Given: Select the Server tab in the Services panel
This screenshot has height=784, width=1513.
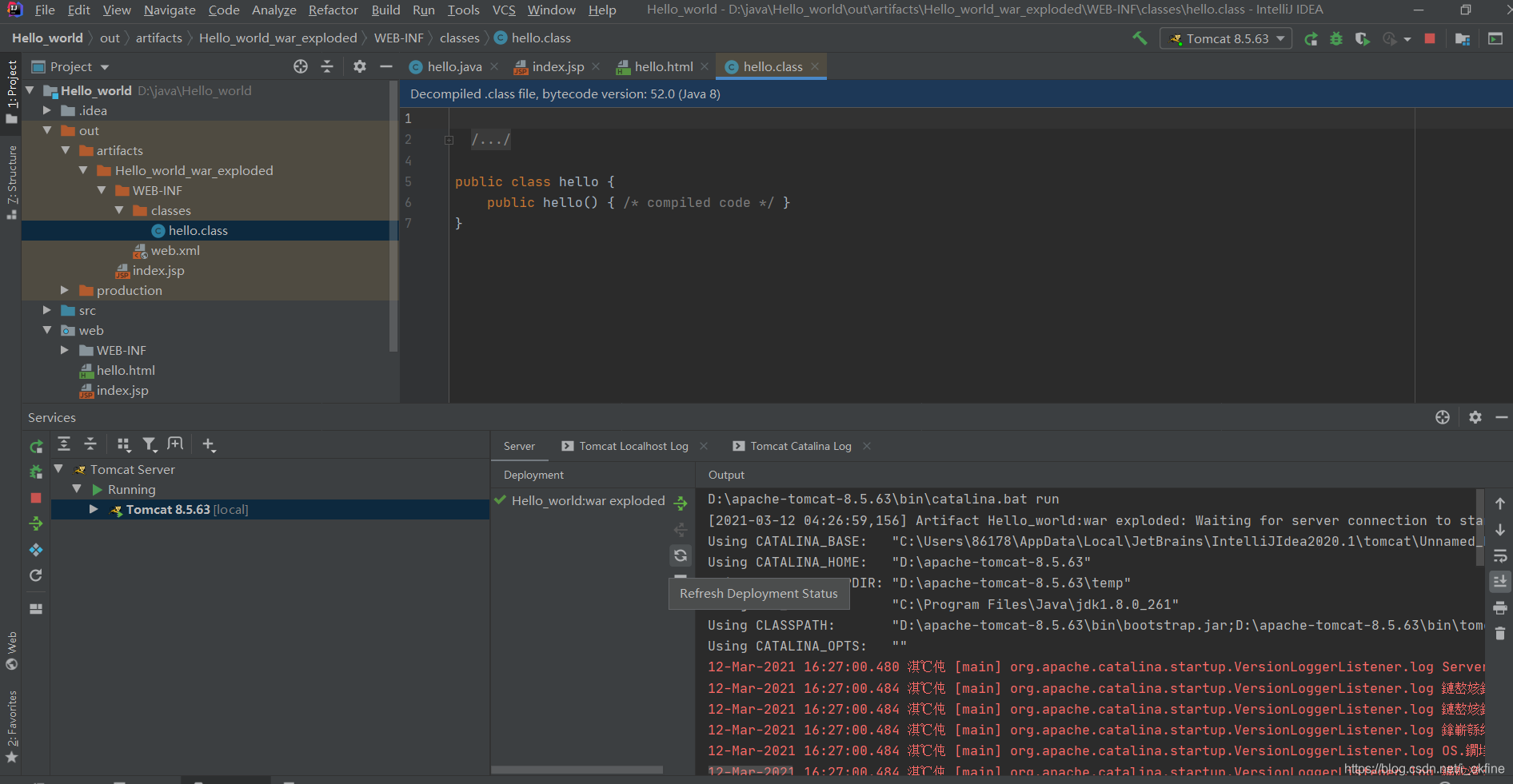Looking at the screenshot, I should (519, 446).
